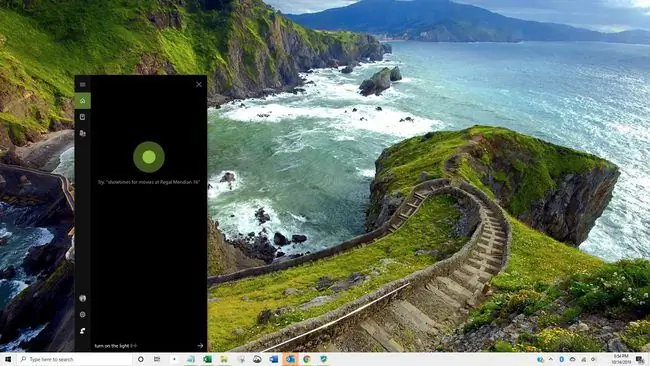Open the Action Center notifications
The height and width of the screenshot is (366, 650).
tap(640, 359)
